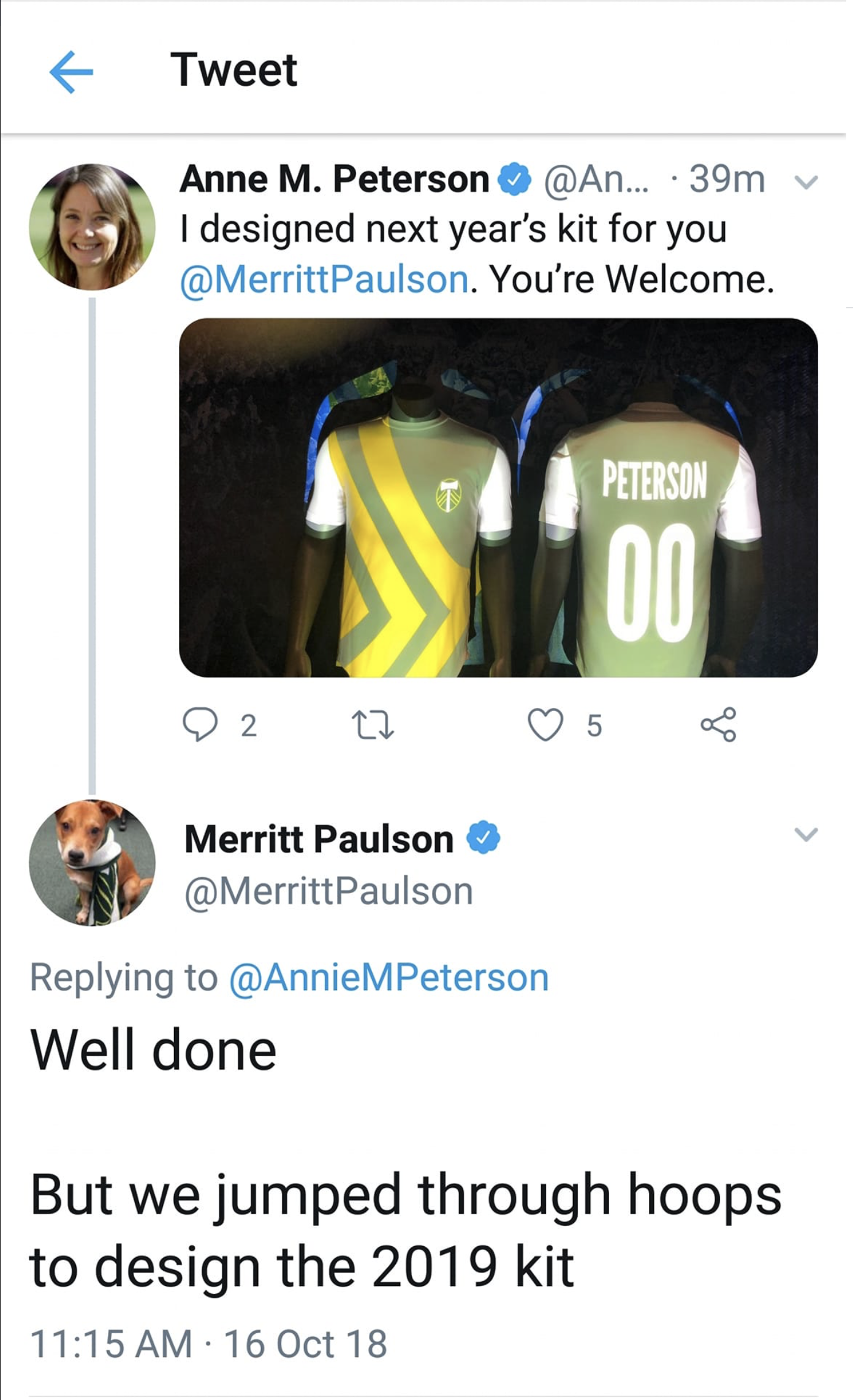Click the reply speech bubble icon
This screenshot has width=853, height=1400.
point(200,725)
